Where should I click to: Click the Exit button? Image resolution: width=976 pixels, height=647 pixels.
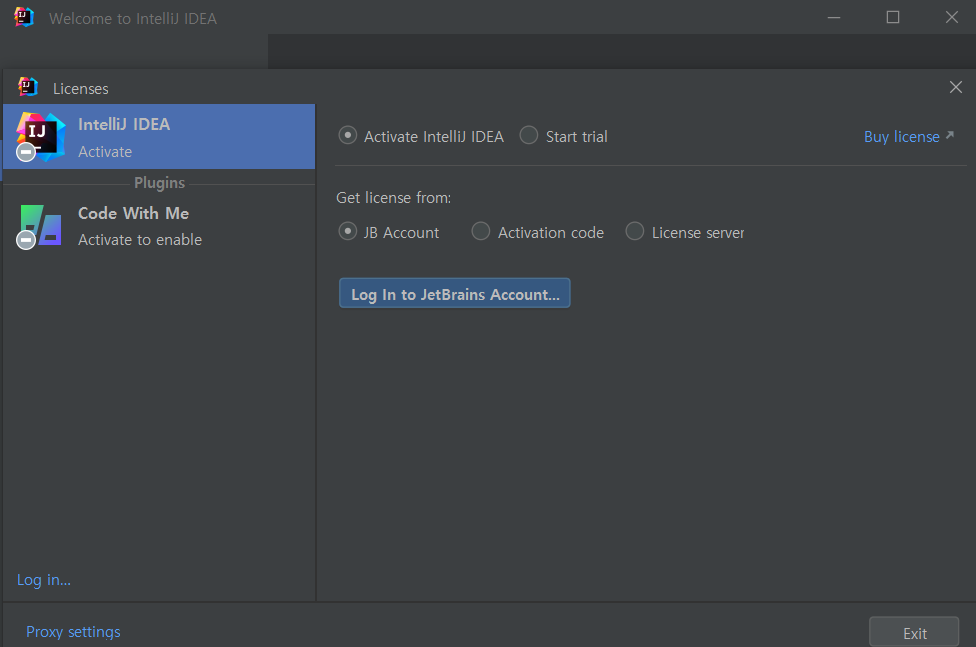(x=914, y=633)
